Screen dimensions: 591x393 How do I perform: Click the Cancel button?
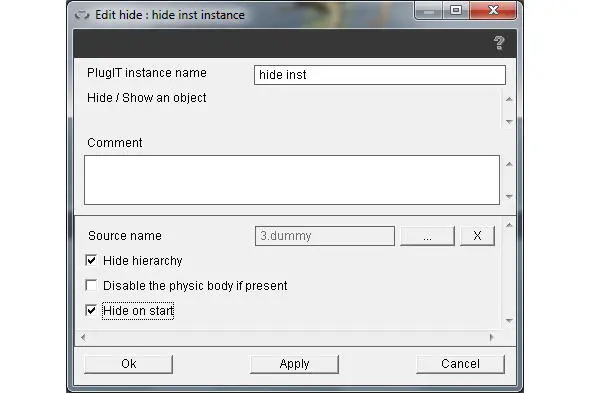coord(460,364)
